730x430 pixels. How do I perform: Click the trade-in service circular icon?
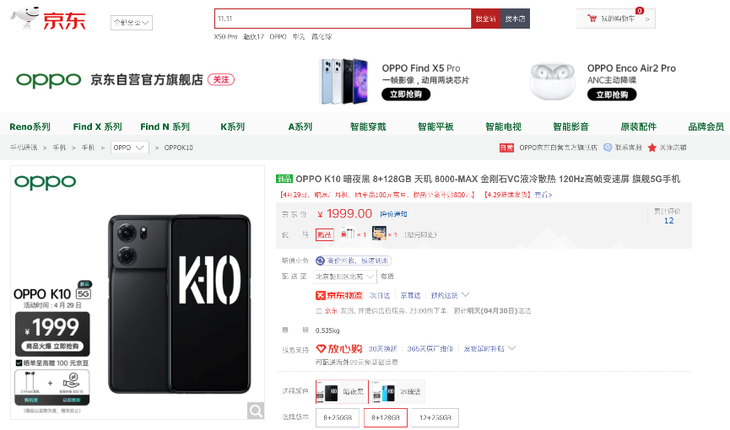[x=320, y=261]
